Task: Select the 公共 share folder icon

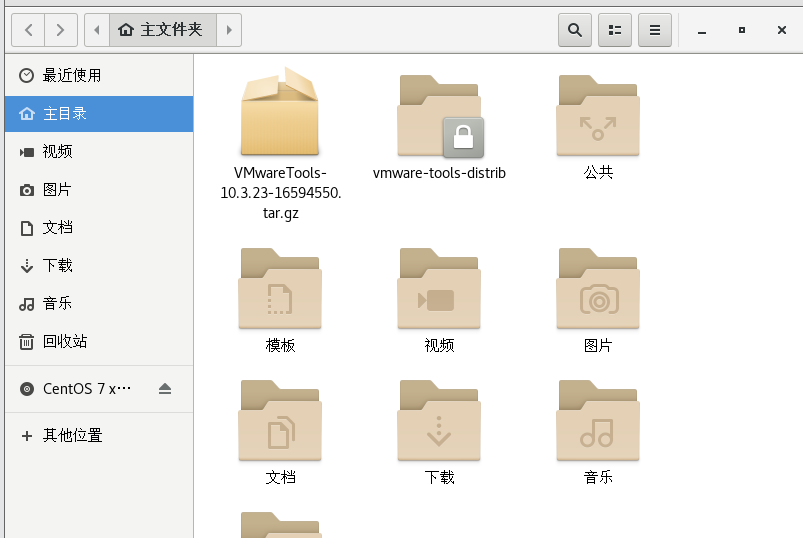Action: (598, 115)
